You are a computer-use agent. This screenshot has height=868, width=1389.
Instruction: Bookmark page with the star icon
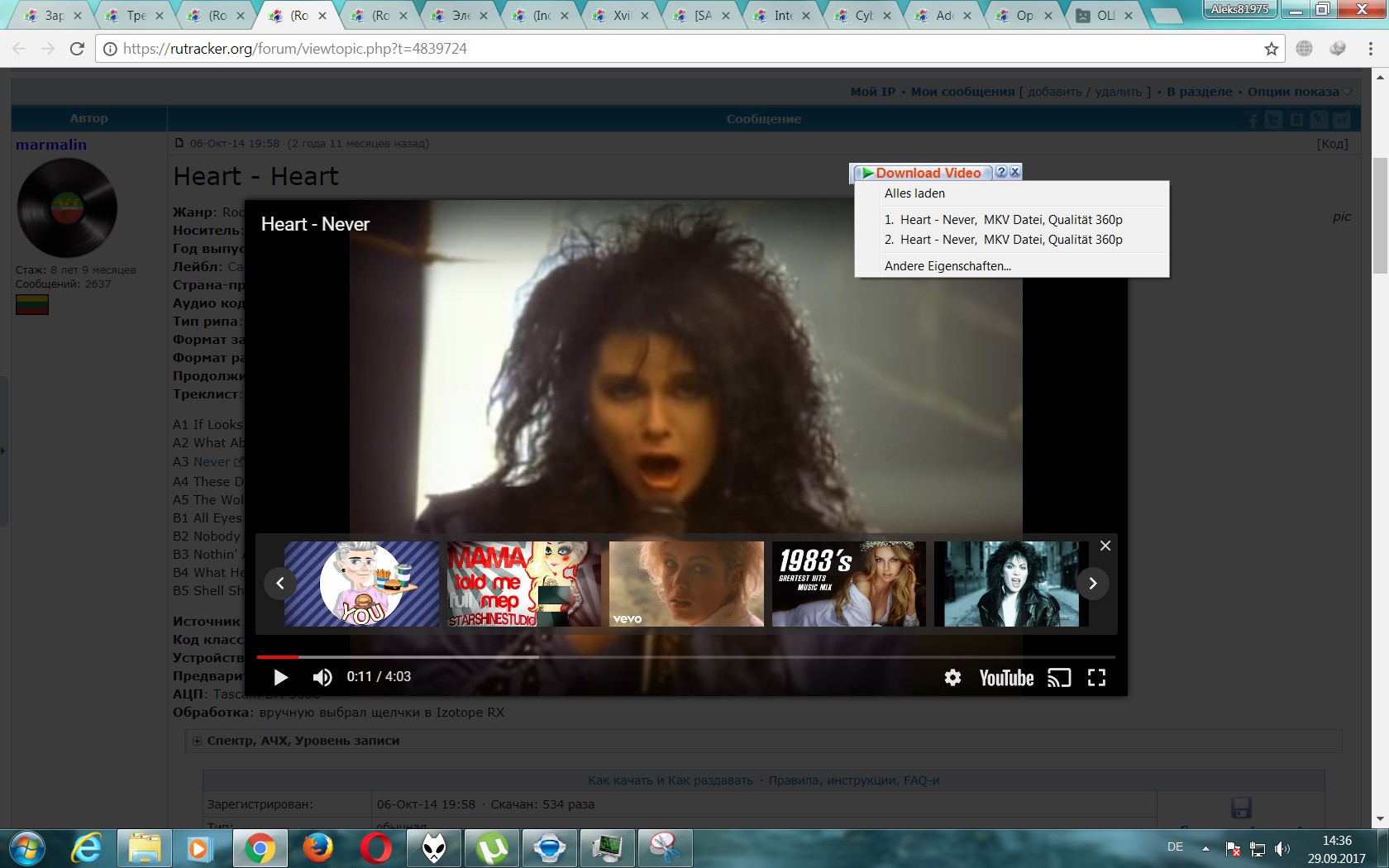point(1271,49)
